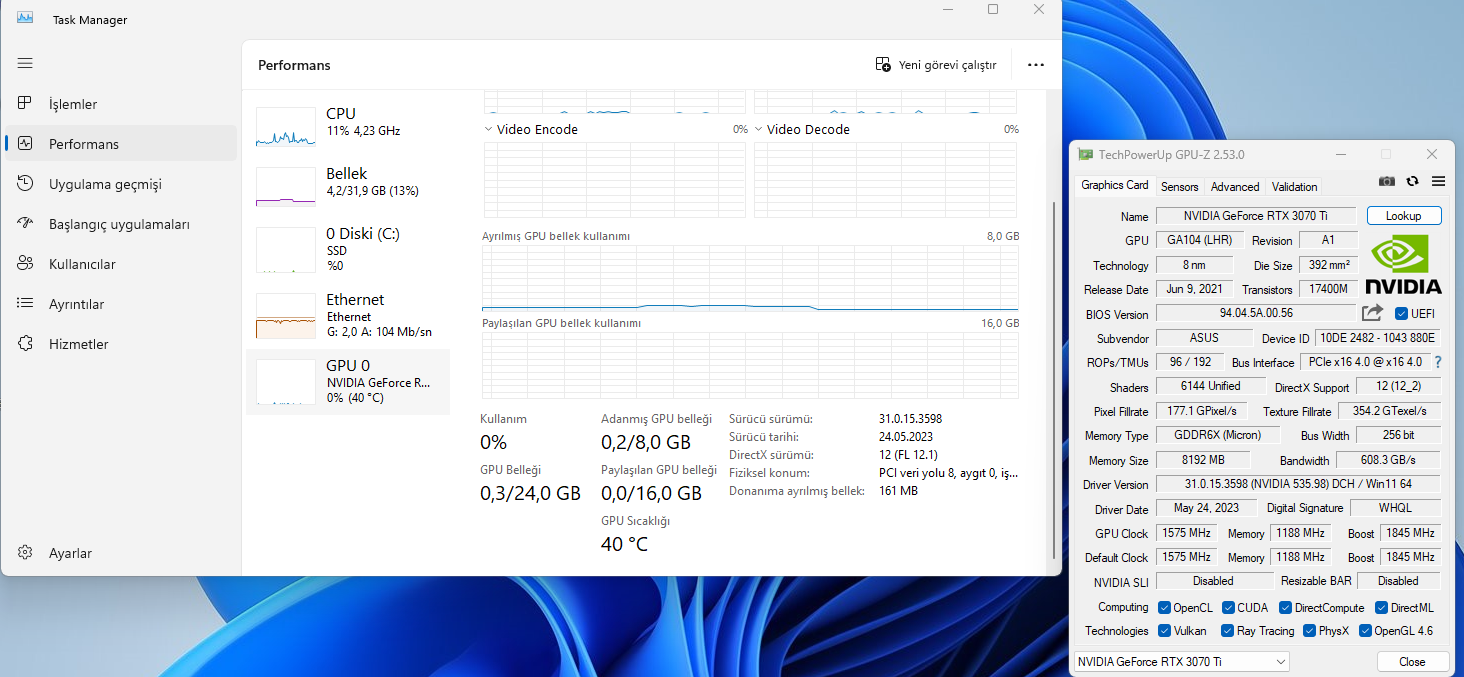The height and width of the screenshot is (677, 1464).
Task: Click the GPU name field NVIDIA GeForce RTX 3070 Ti
Action: (1256, 216)
